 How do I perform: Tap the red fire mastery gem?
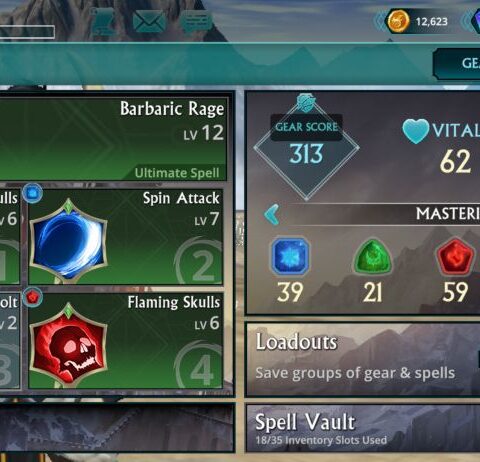tap(455, 256)
